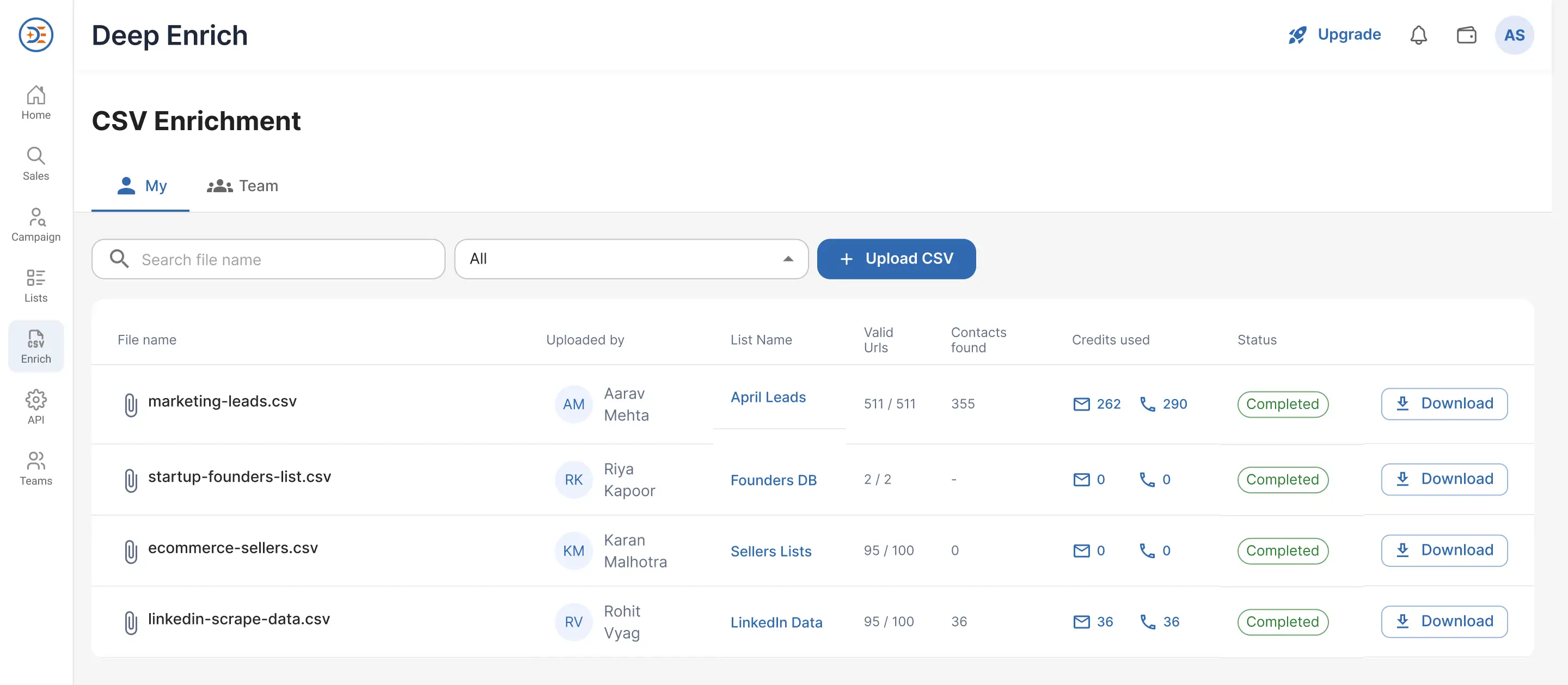
Task: Expand the All filter dropdown
Action: coord(631,259)
